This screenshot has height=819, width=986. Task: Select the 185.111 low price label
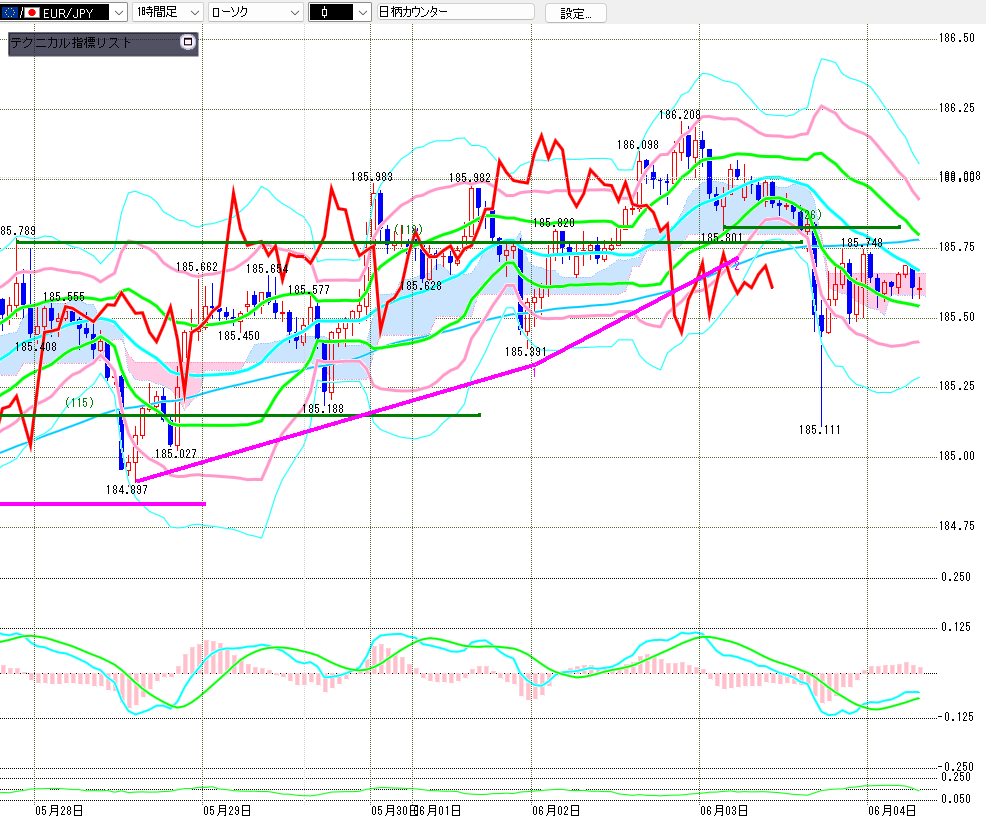click(819, 430)
